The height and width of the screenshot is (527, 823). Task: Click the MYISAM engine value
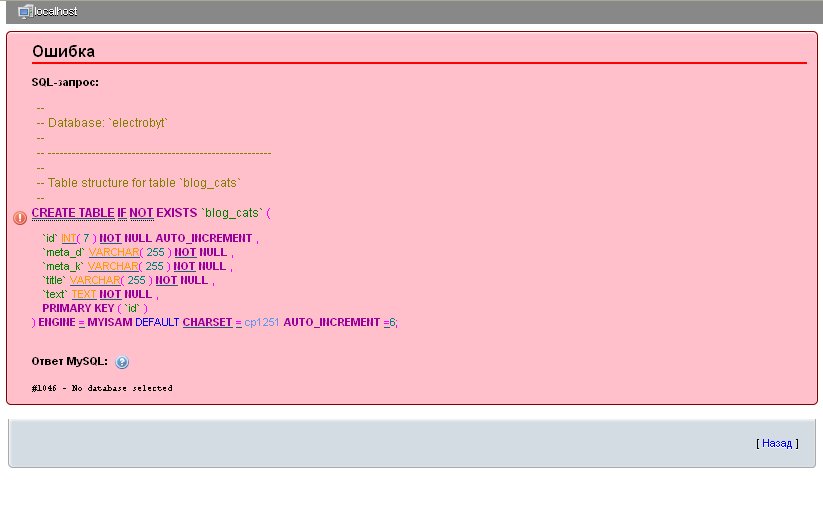click(x=110, y=322)
